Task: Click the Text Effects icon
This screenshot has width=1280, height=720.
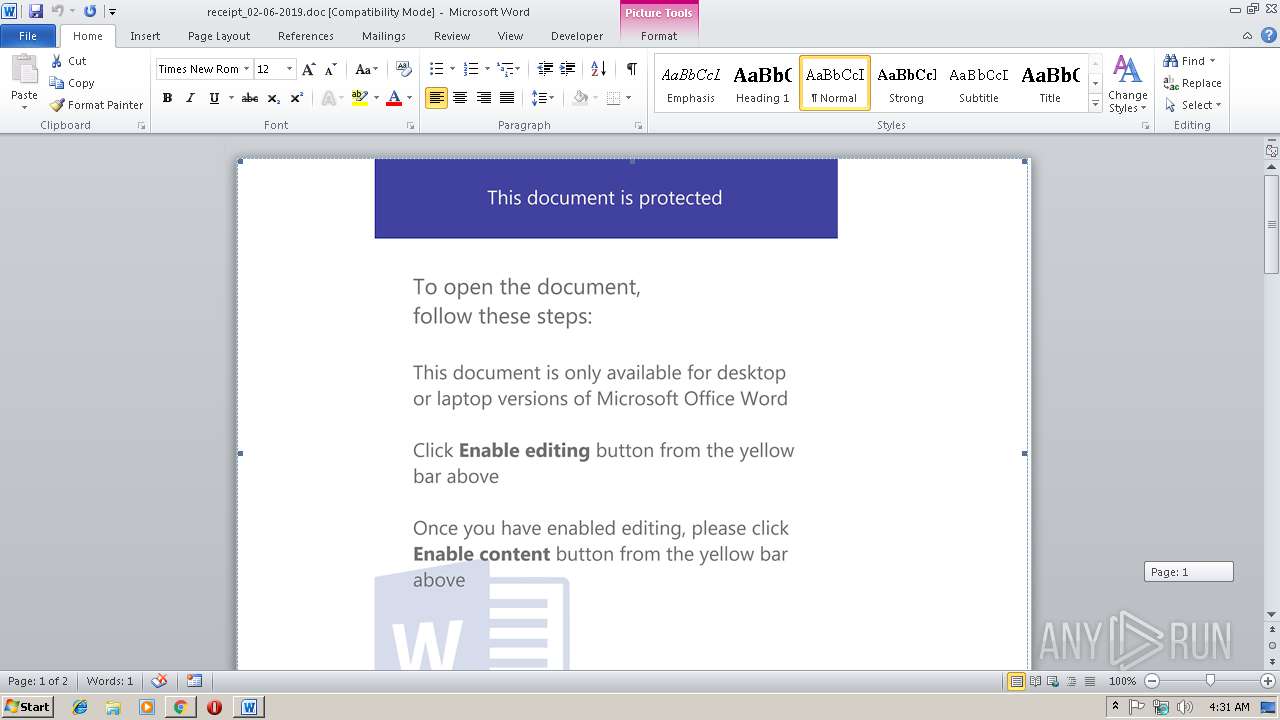Action: tap(328, 98)
